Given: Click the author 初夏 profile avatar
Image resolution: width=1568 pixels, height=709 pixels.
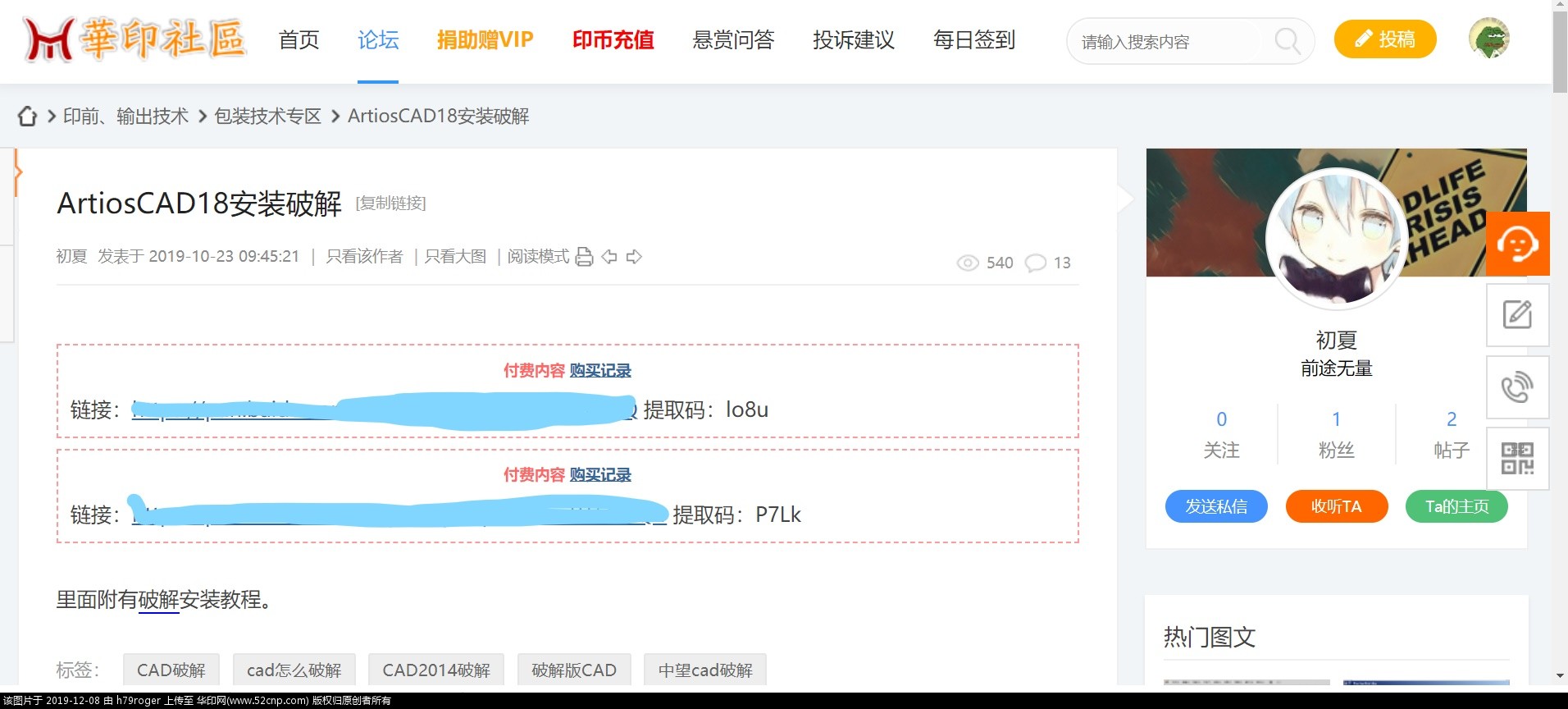Looking at the screenshot, I should point(1337,239).
